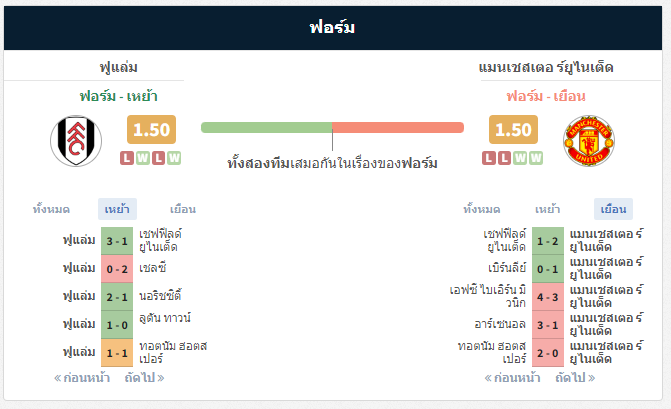Click Fulham's 1.50 form rating badge
Screen dimensions: 671x409
click(151, 129)
